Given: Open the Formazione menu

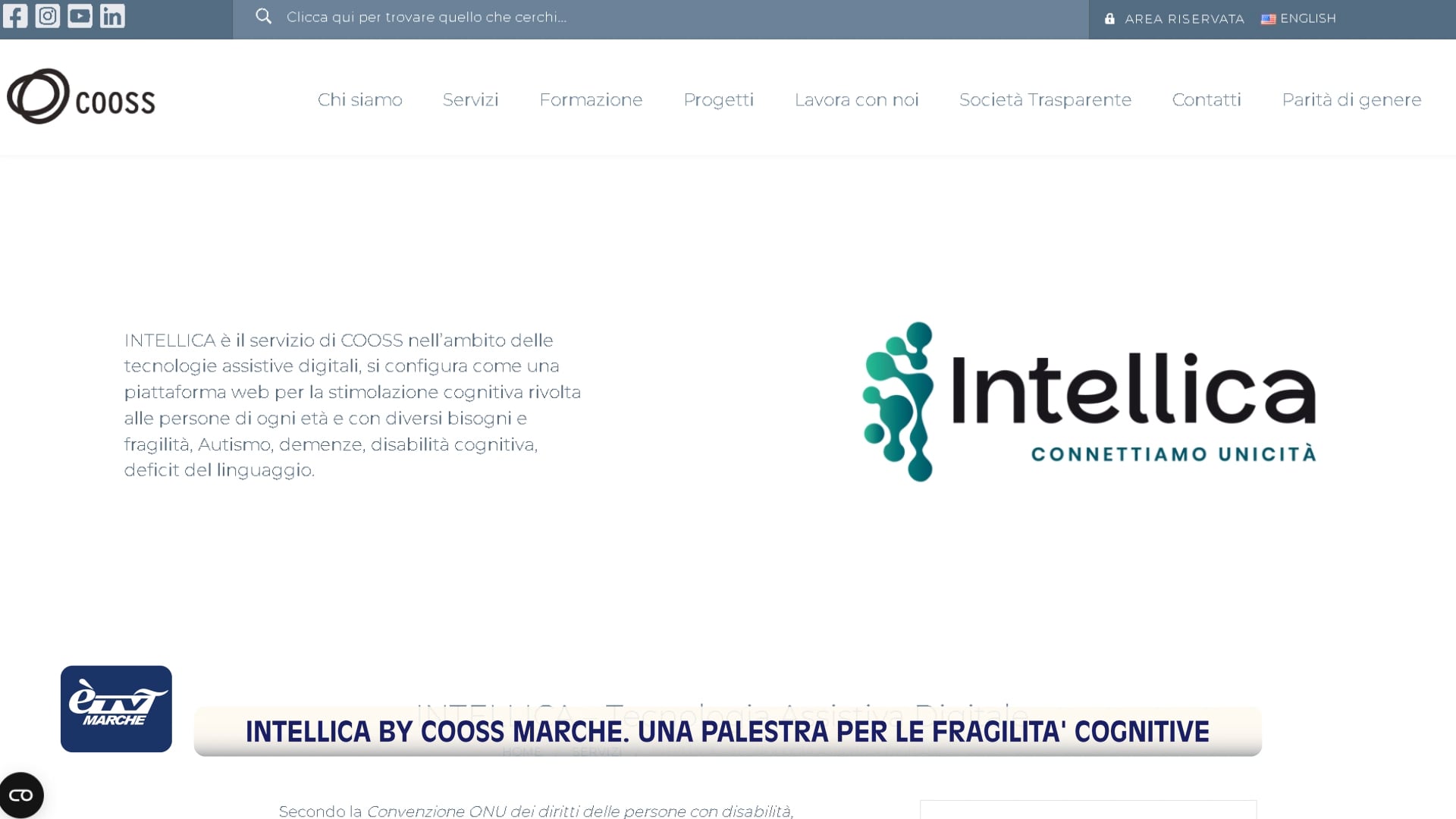Looking at the screenshot, I should (591, 99).
